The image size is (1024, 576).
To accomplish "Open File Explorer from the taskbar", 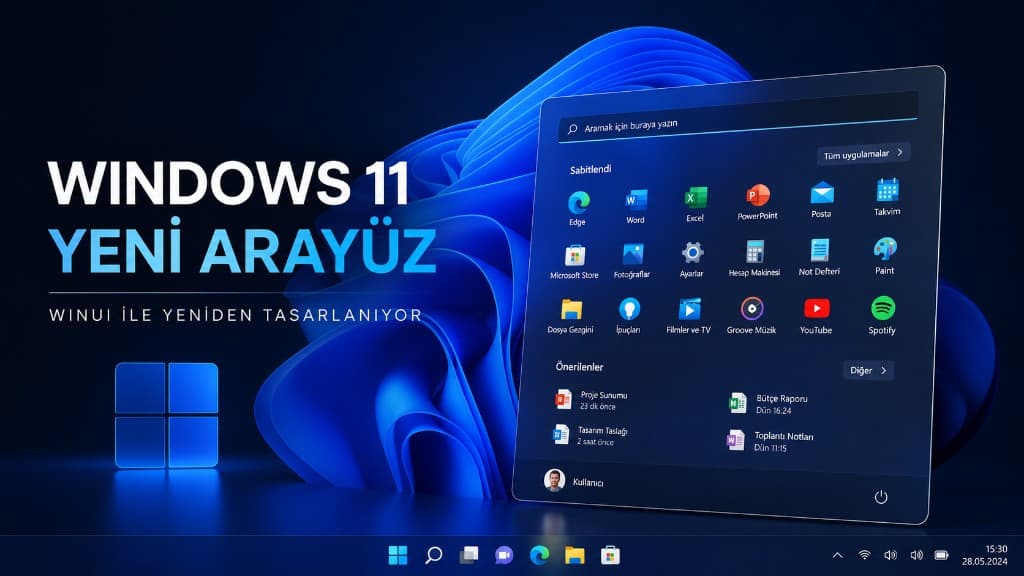I will (575, 555).
